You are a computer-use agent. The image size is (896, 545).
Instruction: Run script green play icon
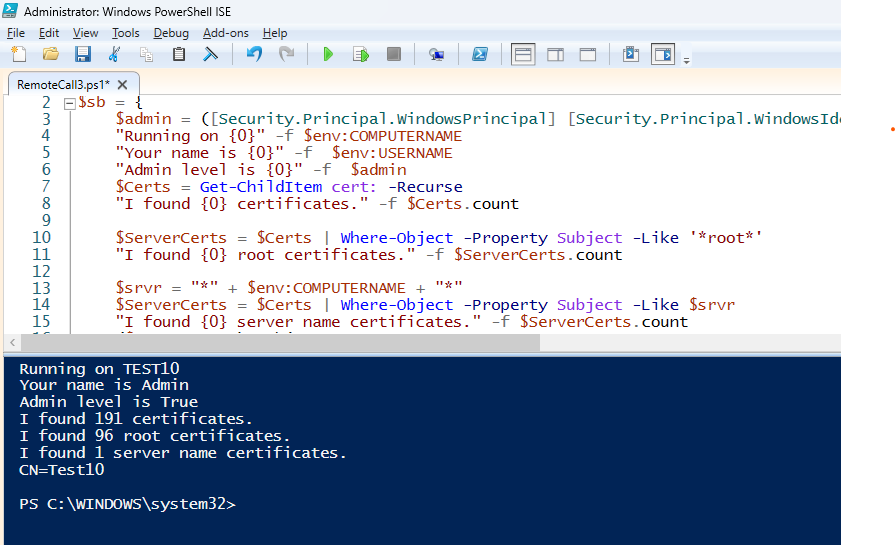tap(328, 54)
